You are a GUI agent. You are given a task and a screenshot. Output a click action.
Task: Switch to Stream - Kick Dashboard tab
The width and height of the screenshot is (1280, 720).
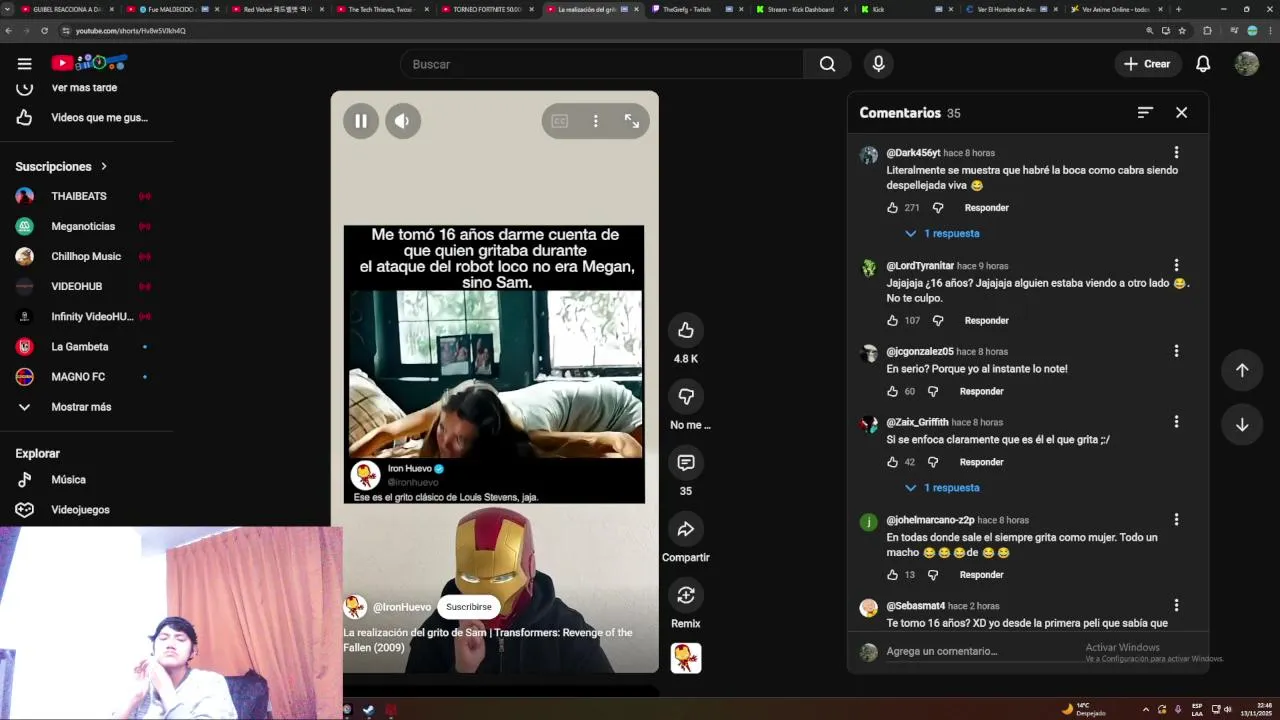click(x=801, y=9)
